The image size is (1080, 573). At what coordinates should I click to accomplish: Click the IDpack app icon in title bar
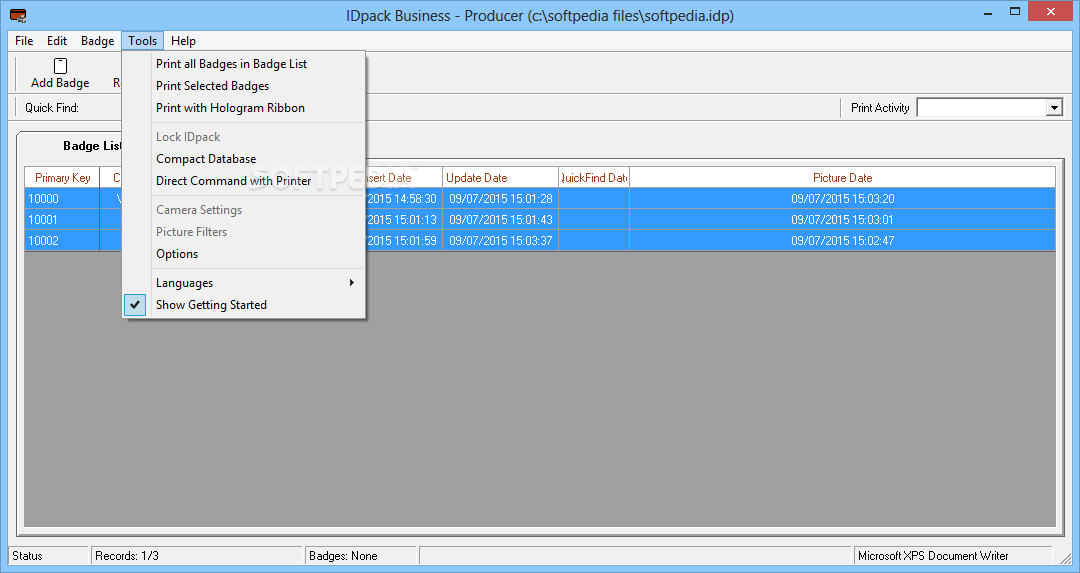[x=18, y=15]
